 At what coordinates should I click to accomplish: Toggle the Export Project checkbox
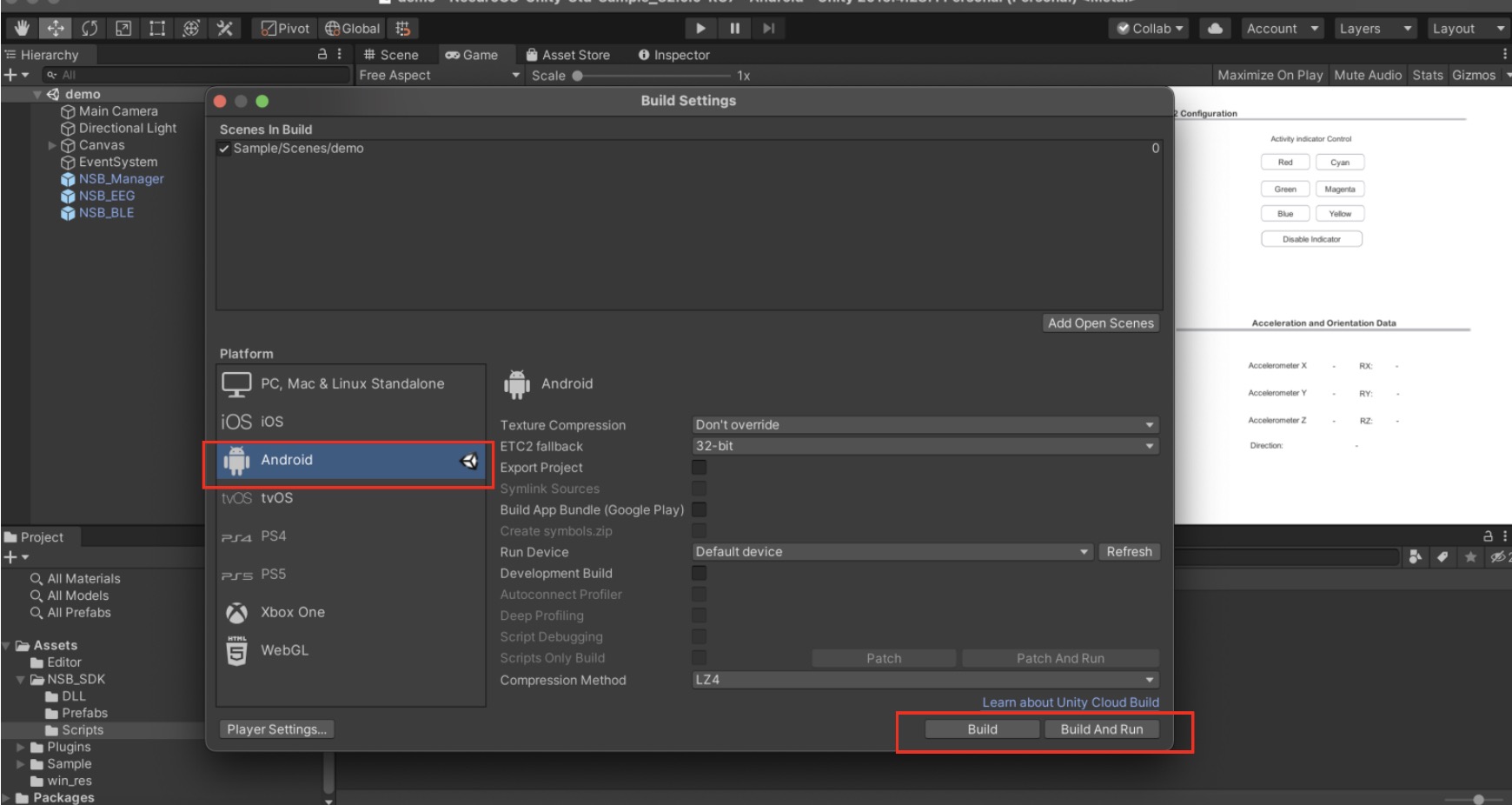point(699,467)
